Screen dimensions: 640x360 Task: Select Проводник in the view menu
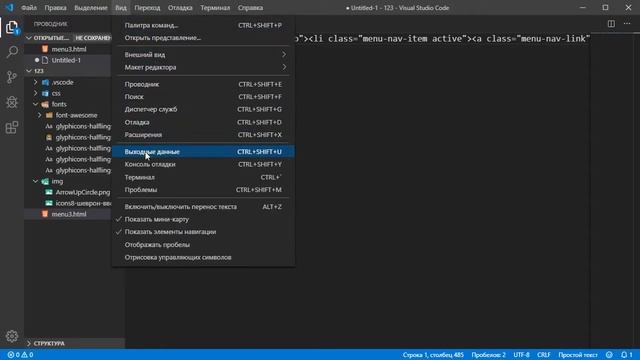pos(203,84)
